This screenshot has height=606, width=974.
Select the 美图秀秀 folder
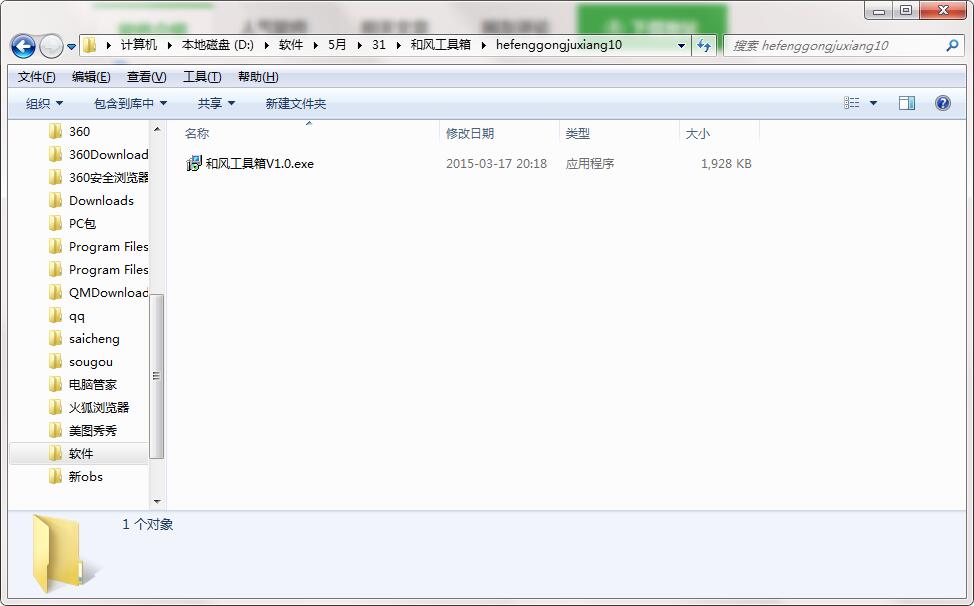(x=93, y=430)
